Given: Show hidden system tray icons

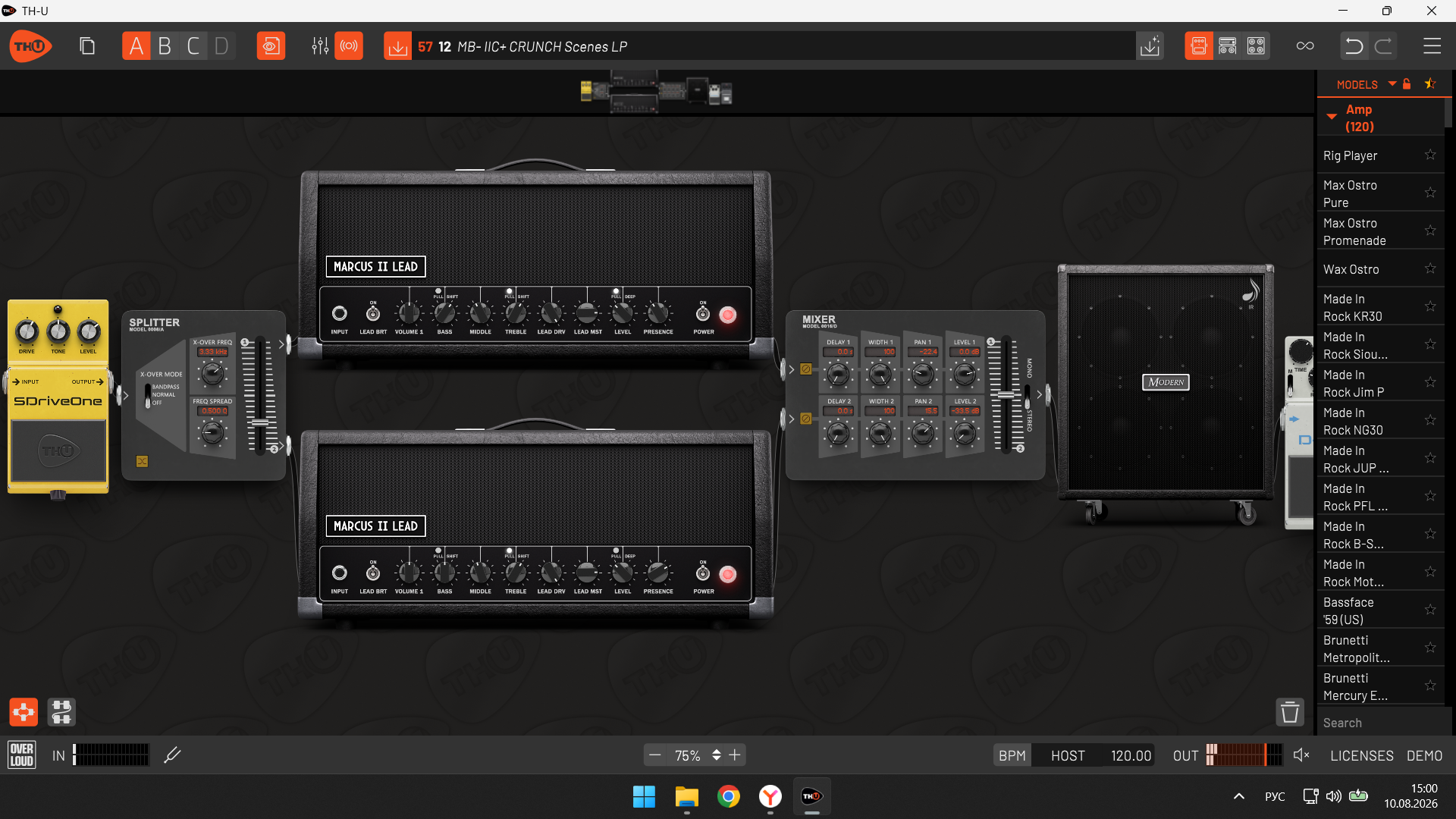Looking at the screenshot, I should 1239,796.
